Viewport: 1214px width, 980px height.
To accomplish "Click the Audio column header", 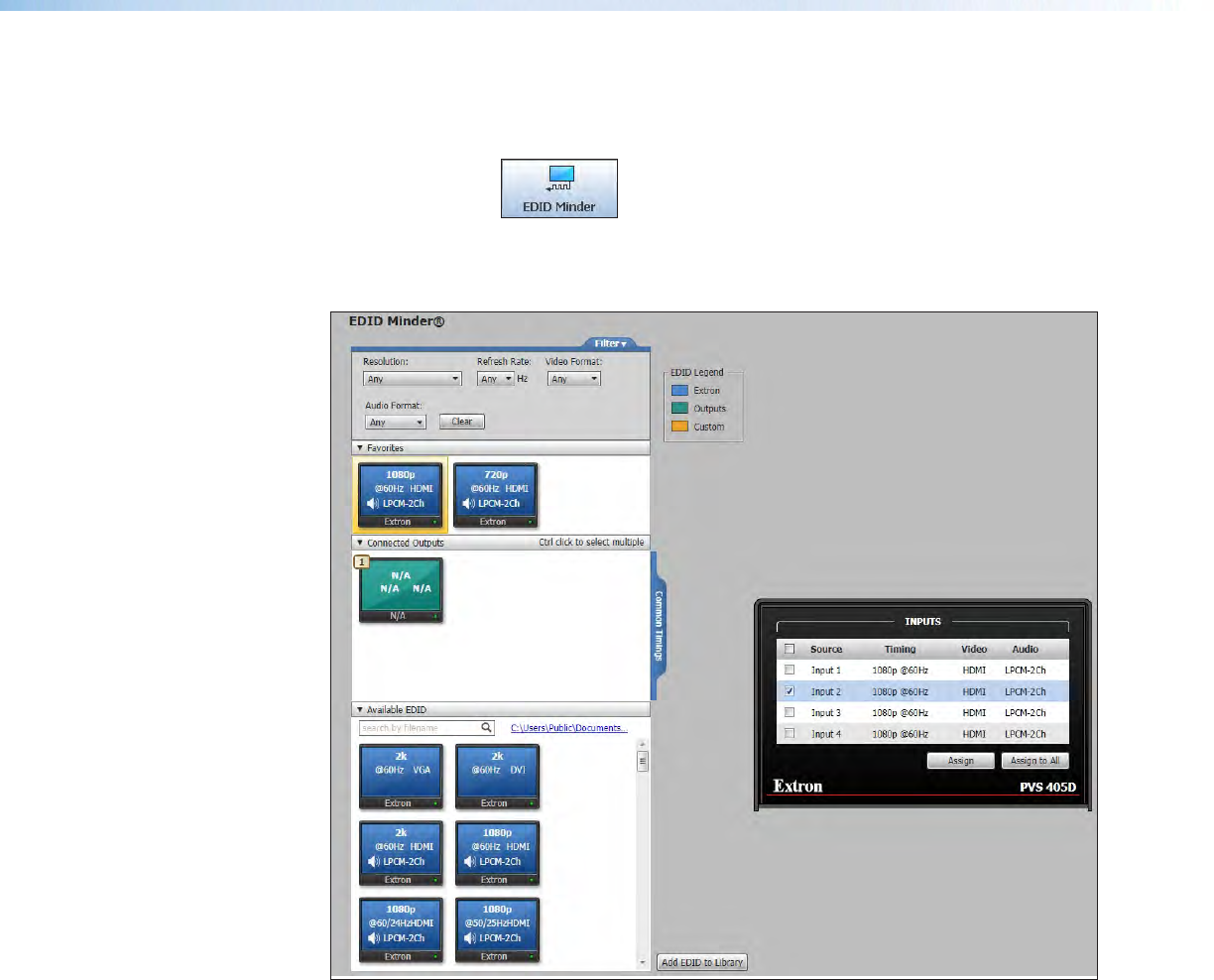I will tap(1026, 650).
